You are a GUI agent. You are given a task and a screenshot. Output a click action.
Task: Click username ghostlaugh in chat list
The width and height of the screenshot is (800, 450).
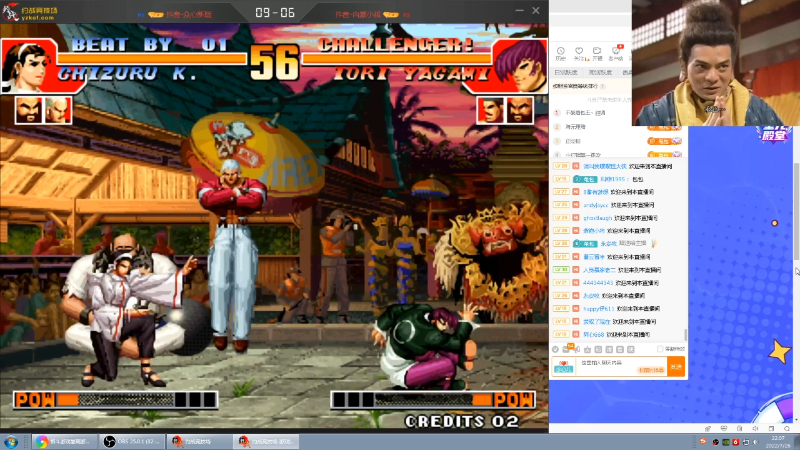(x=597, y=218)
